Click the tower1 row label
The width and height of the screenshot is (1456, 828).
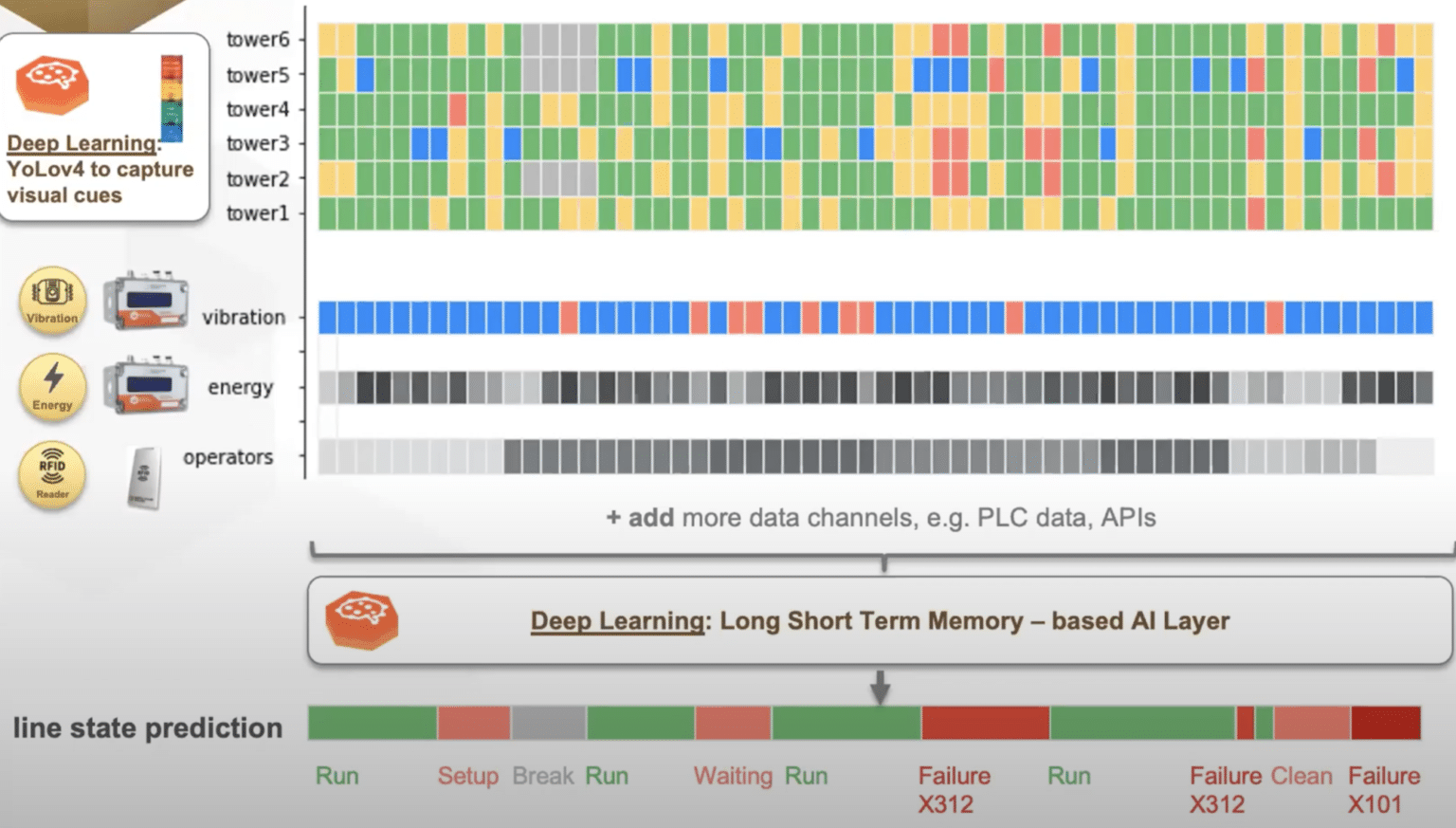click(x=257, y=213)
